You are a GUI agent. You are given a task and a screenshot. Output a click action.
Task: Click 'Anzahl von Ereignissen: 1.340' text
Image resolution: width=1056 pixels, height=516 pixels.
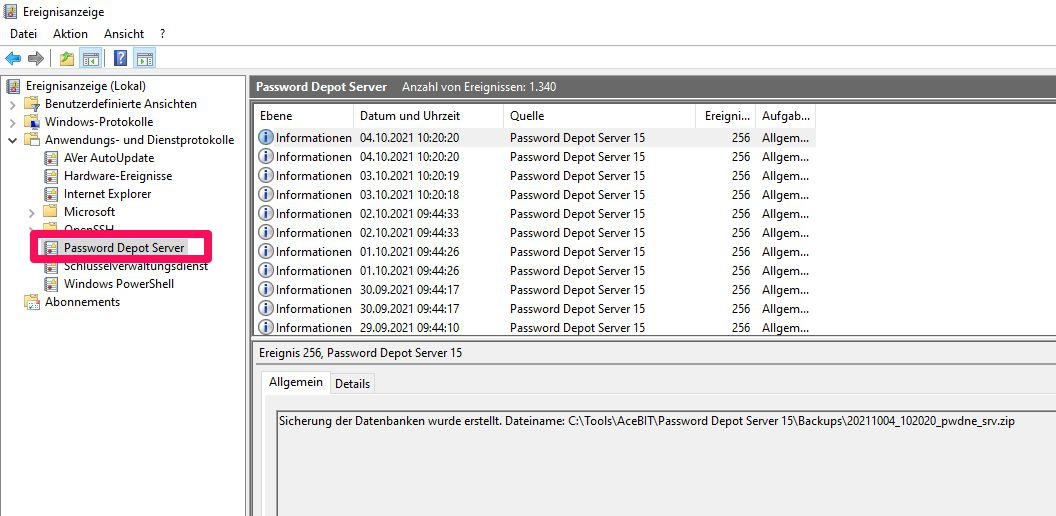coord(479,87)
